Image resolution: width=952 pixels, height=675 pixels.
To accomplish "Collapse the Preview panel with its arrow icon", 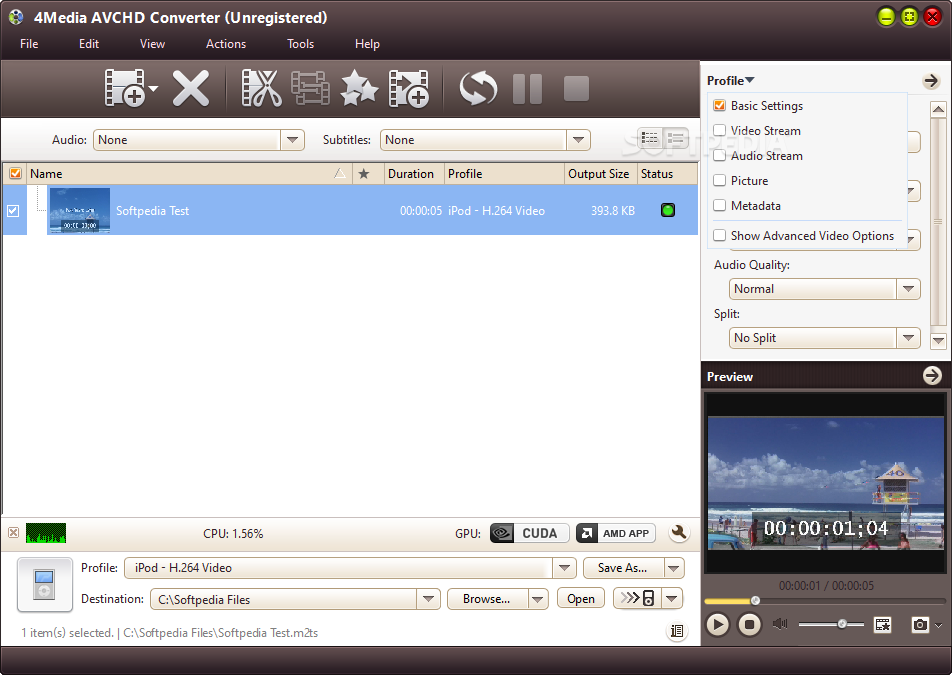I will click(x=932, y=376).
